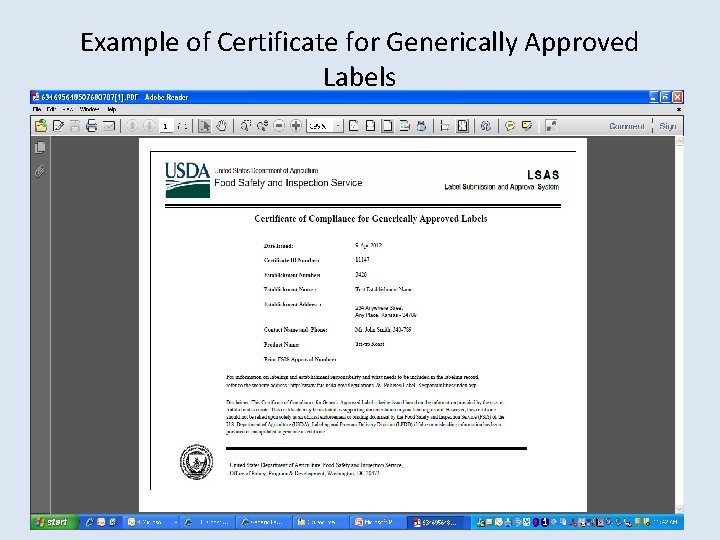Select the Fit Width page icon
The height and width of the screenshot is (540, 720).
pos(370,125)
